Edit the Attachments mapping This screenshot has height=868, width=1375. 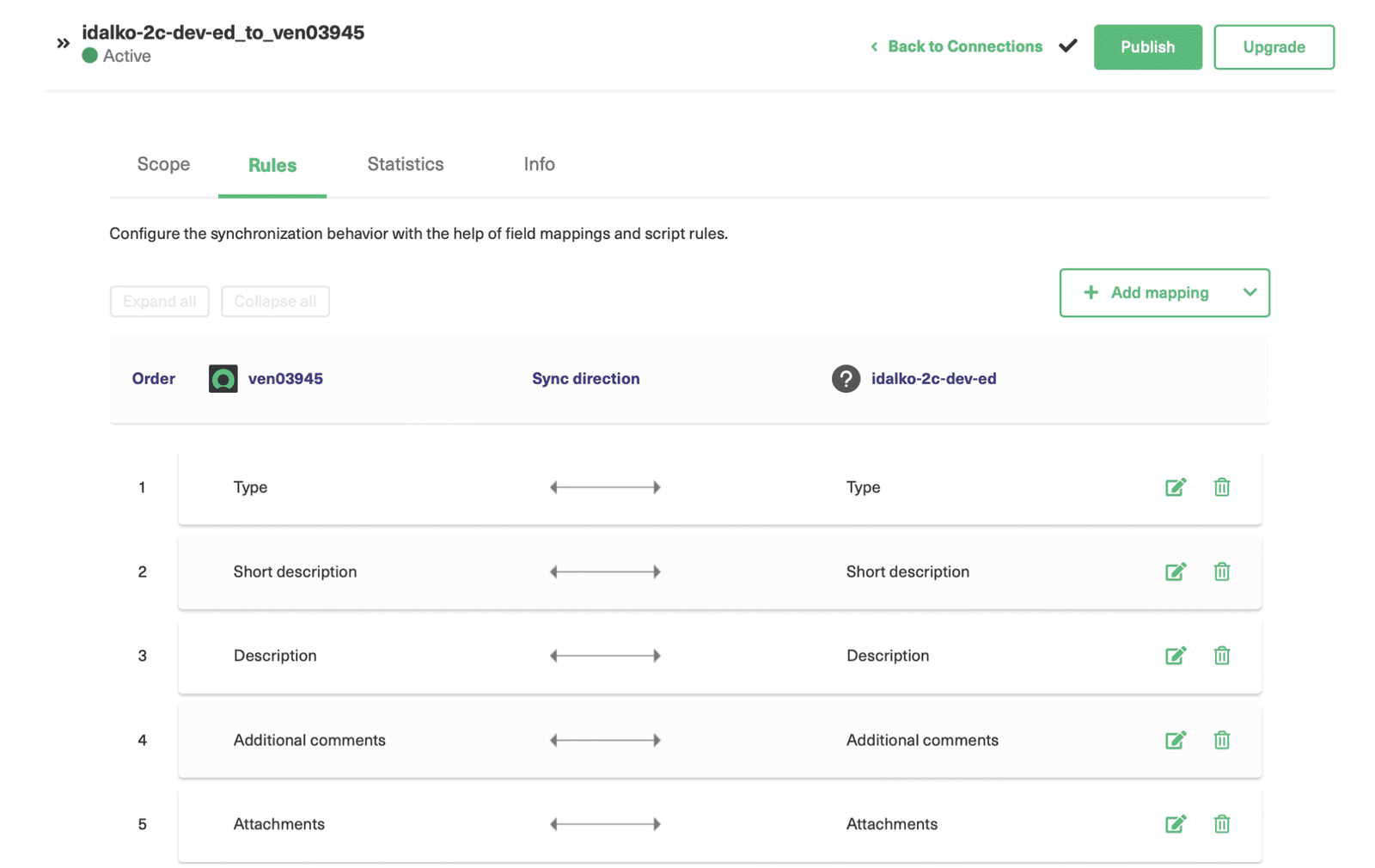[x=1176, y=823]
